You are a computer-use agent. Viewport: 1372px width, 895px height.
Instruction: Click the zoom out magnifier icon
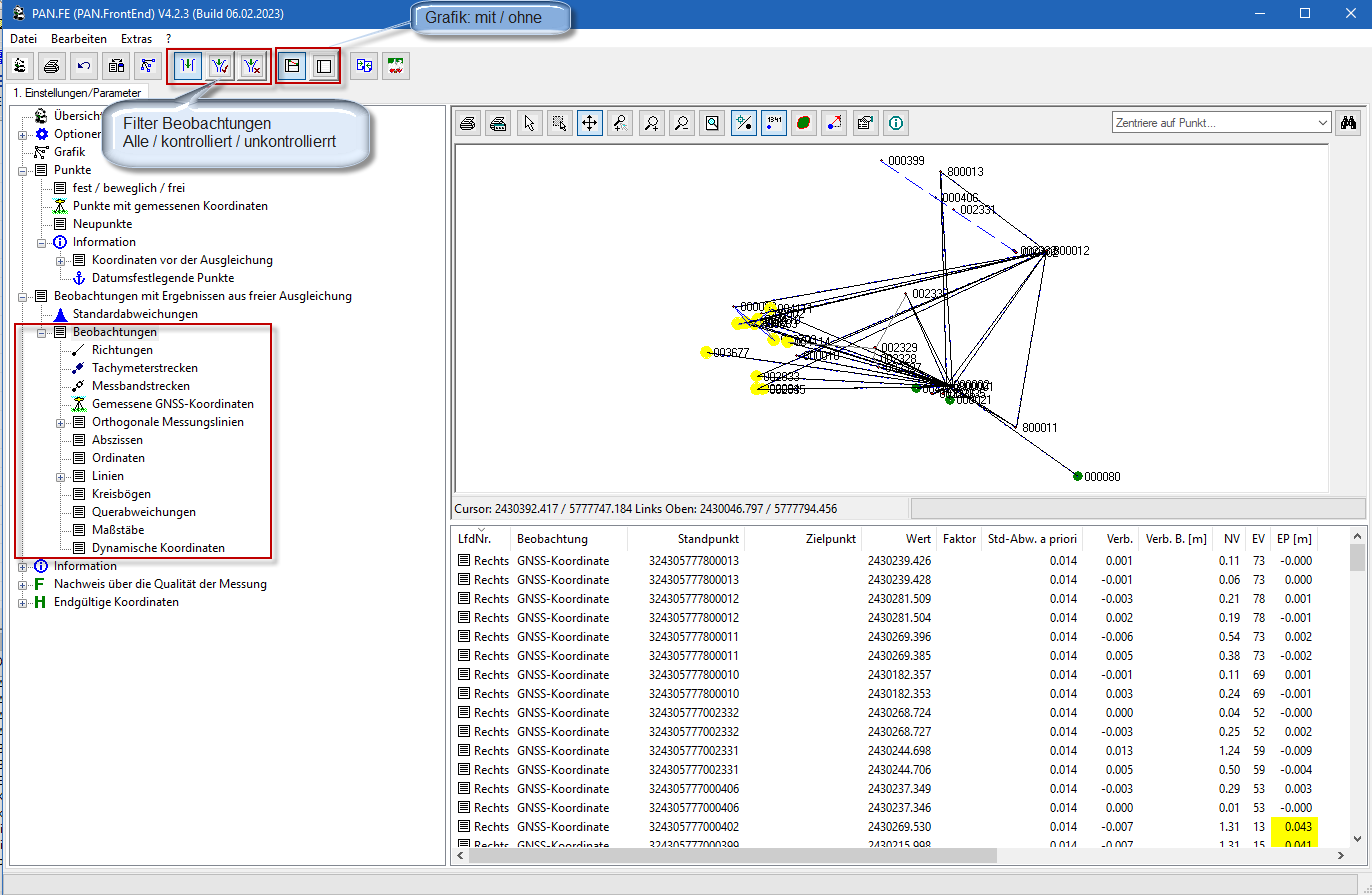[682, 123]
